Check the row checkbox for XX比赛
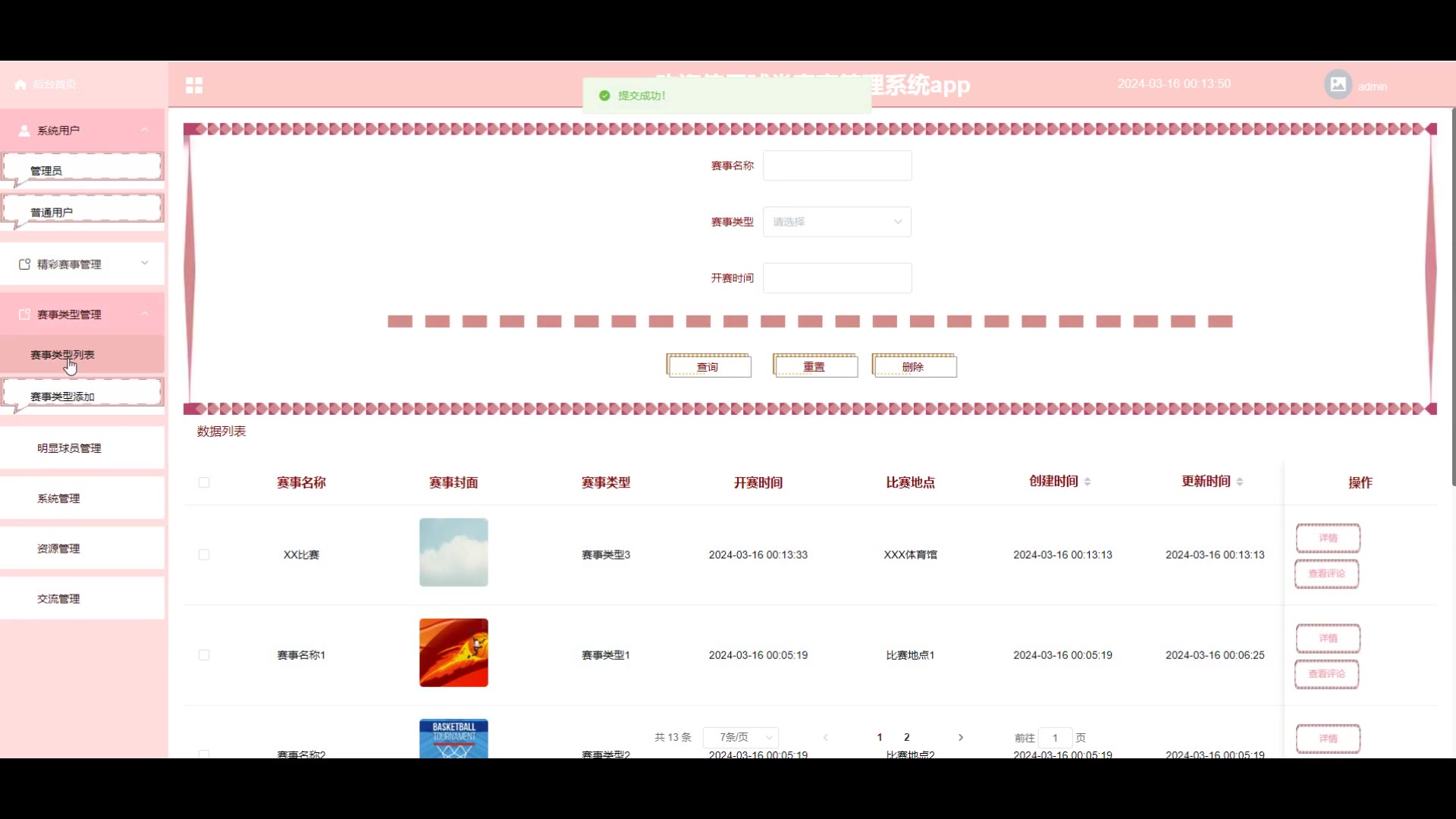 pos(204,554)
